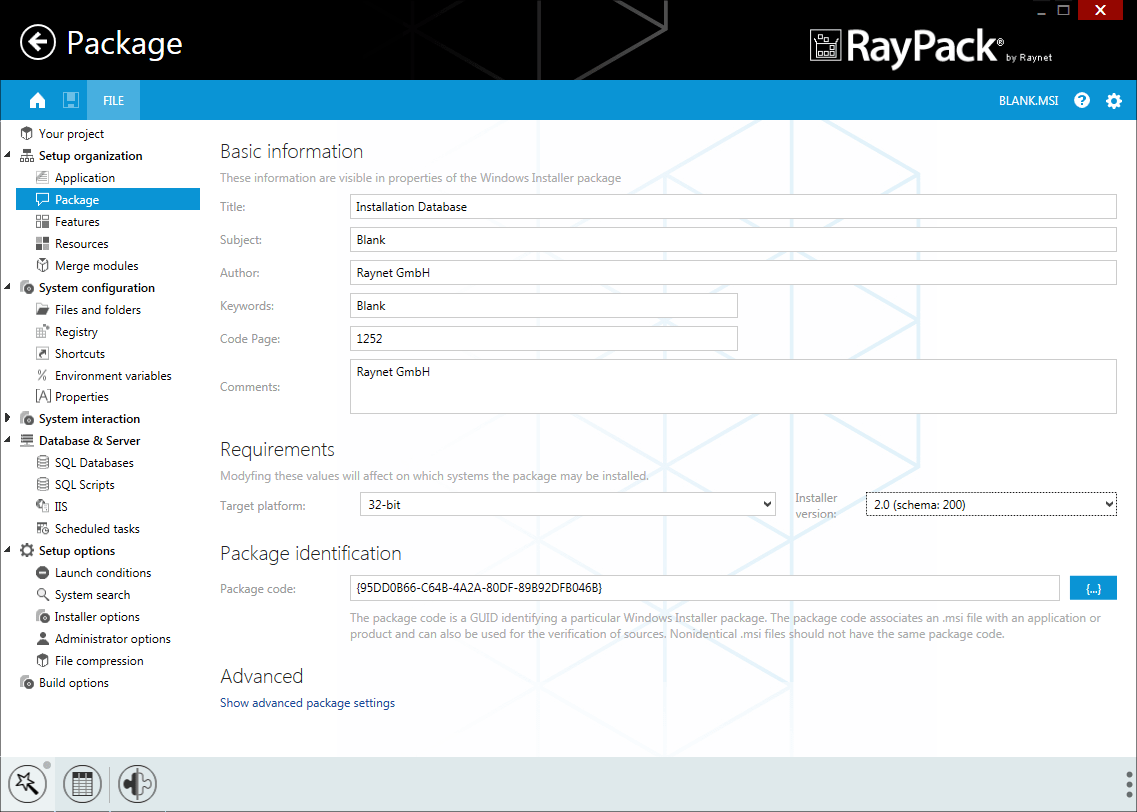Viewport: 1137px width, 812px height.
Task: Click the BLANK.MSI menu entry
Action: pos(1028,100)
